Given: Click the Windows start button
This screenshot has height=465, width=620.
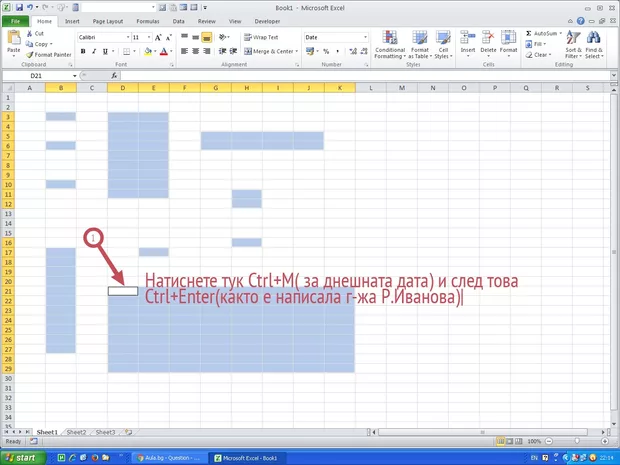Looking at the screenshot, I should 23,458.
